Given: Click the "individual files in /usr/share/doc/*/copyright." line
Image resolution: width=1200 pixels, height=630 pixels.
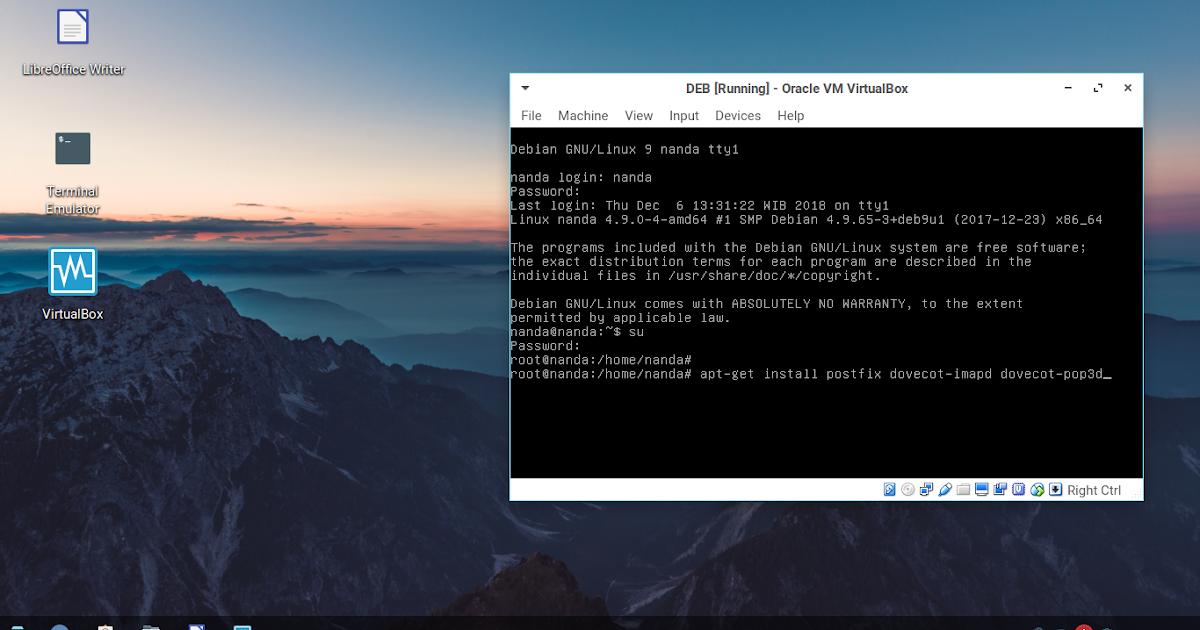Looking at the screenshot, I should [x=696, y=275].
